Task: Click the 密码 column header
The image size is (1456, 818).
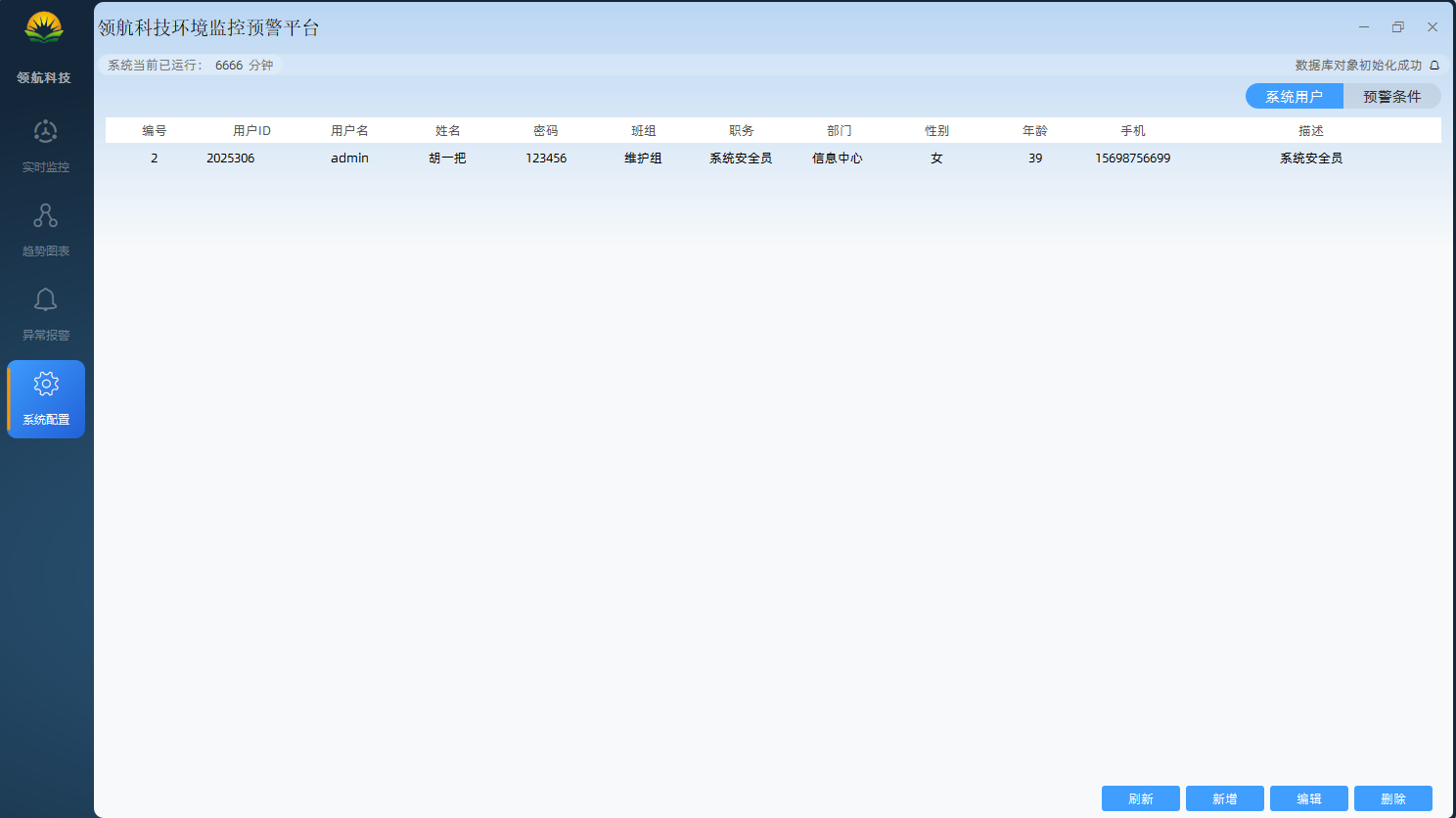Action: pyautogui.click(x=546, y=130)
